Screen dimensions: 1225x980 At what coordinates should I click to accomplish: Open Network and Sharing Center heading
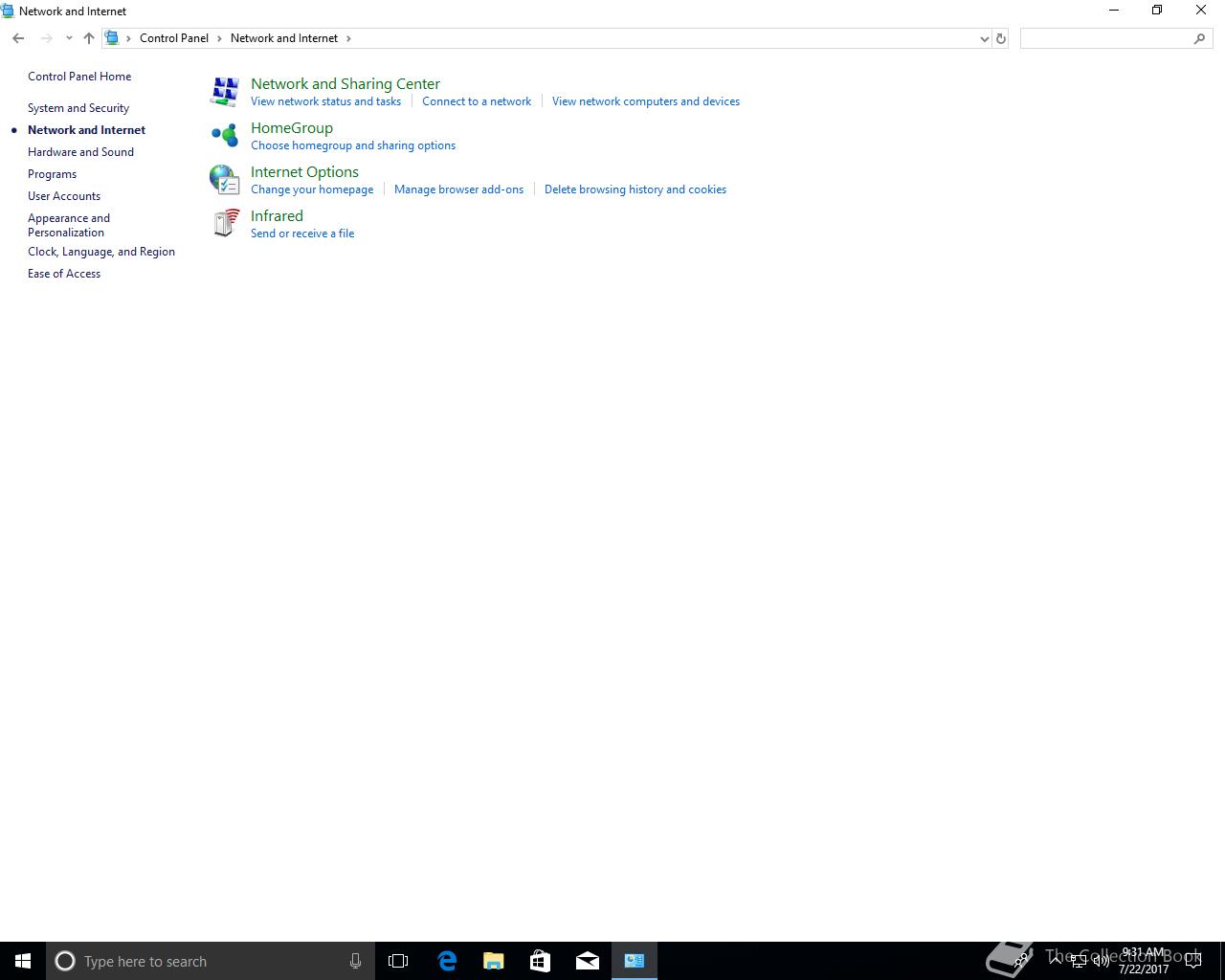coord(345,84)
